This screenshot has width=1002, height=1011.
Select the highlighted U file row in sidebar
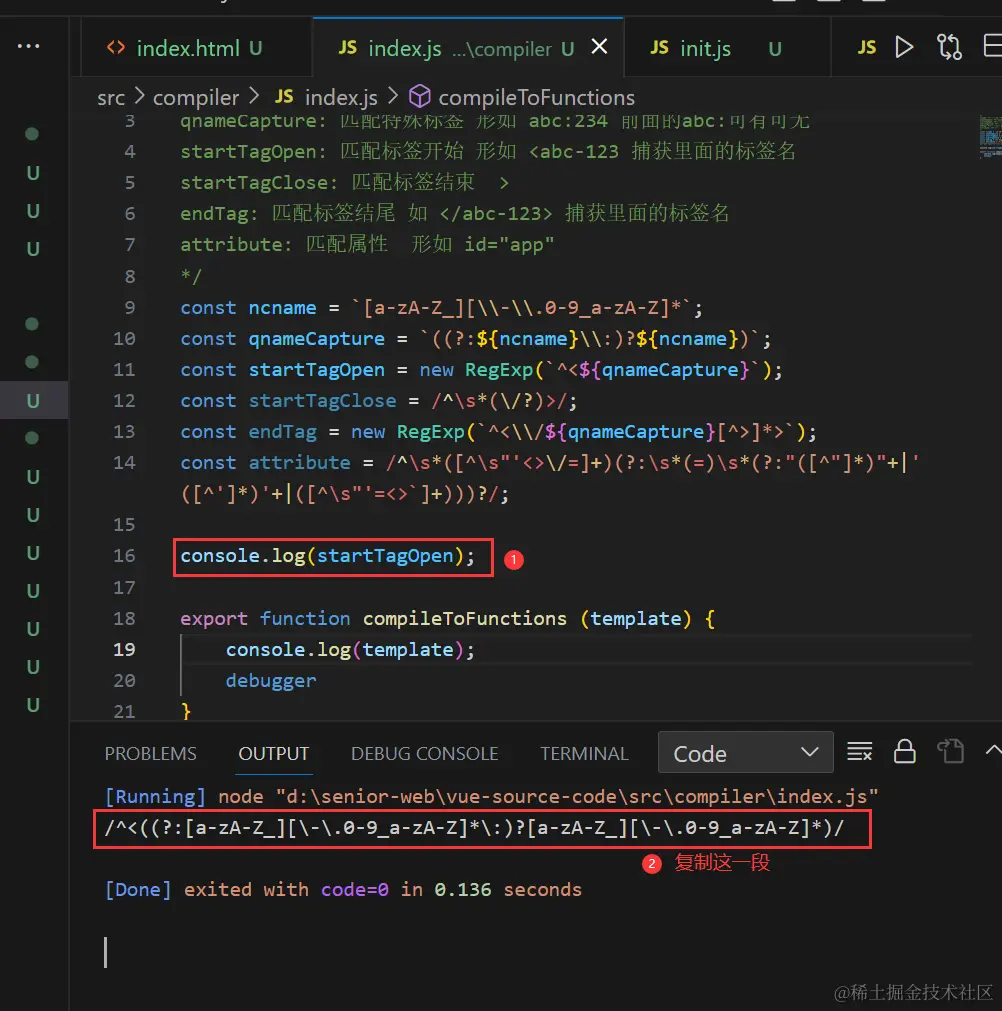(x=34, y=400)
